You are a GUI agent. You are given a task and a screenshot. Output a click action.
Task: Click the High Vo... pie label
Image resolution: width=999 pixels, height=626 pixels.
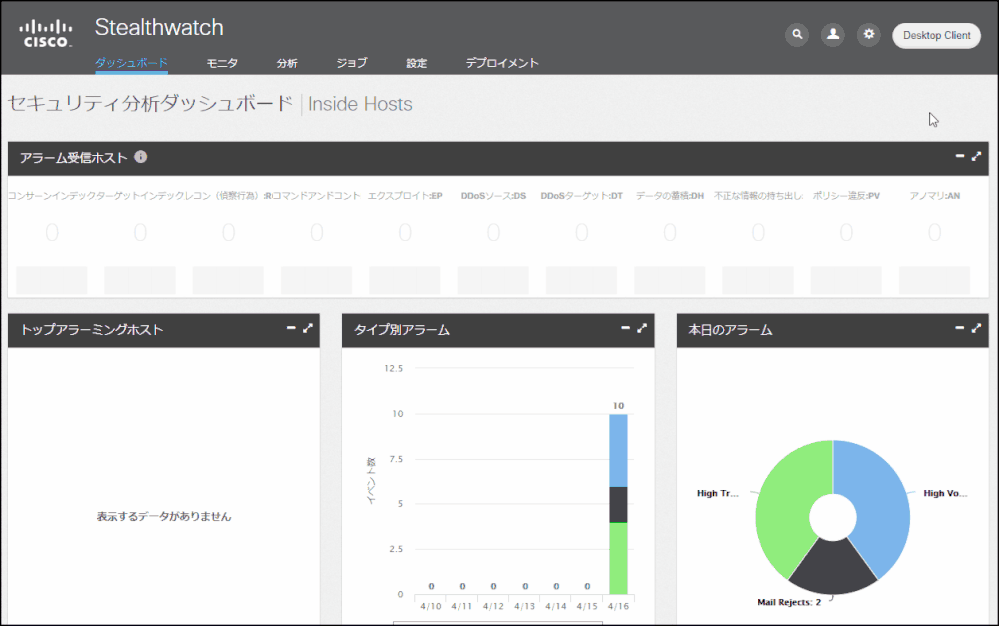point(945,493)
